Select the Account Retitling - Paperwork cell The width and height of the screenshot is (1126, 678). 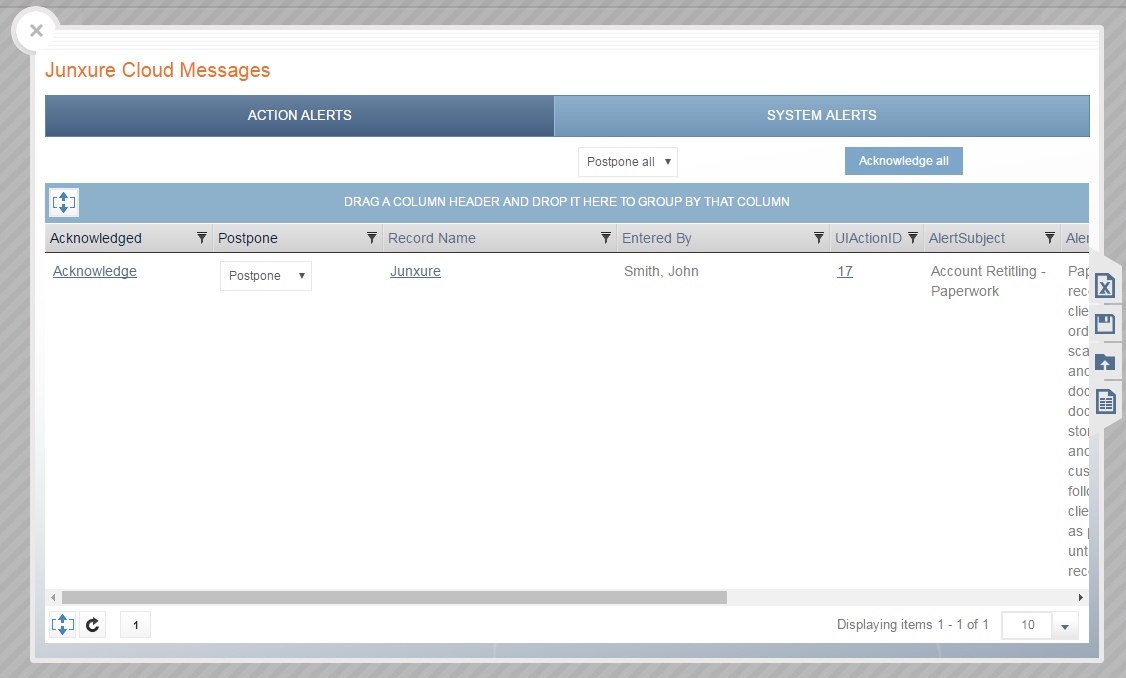tap(988, 281)
